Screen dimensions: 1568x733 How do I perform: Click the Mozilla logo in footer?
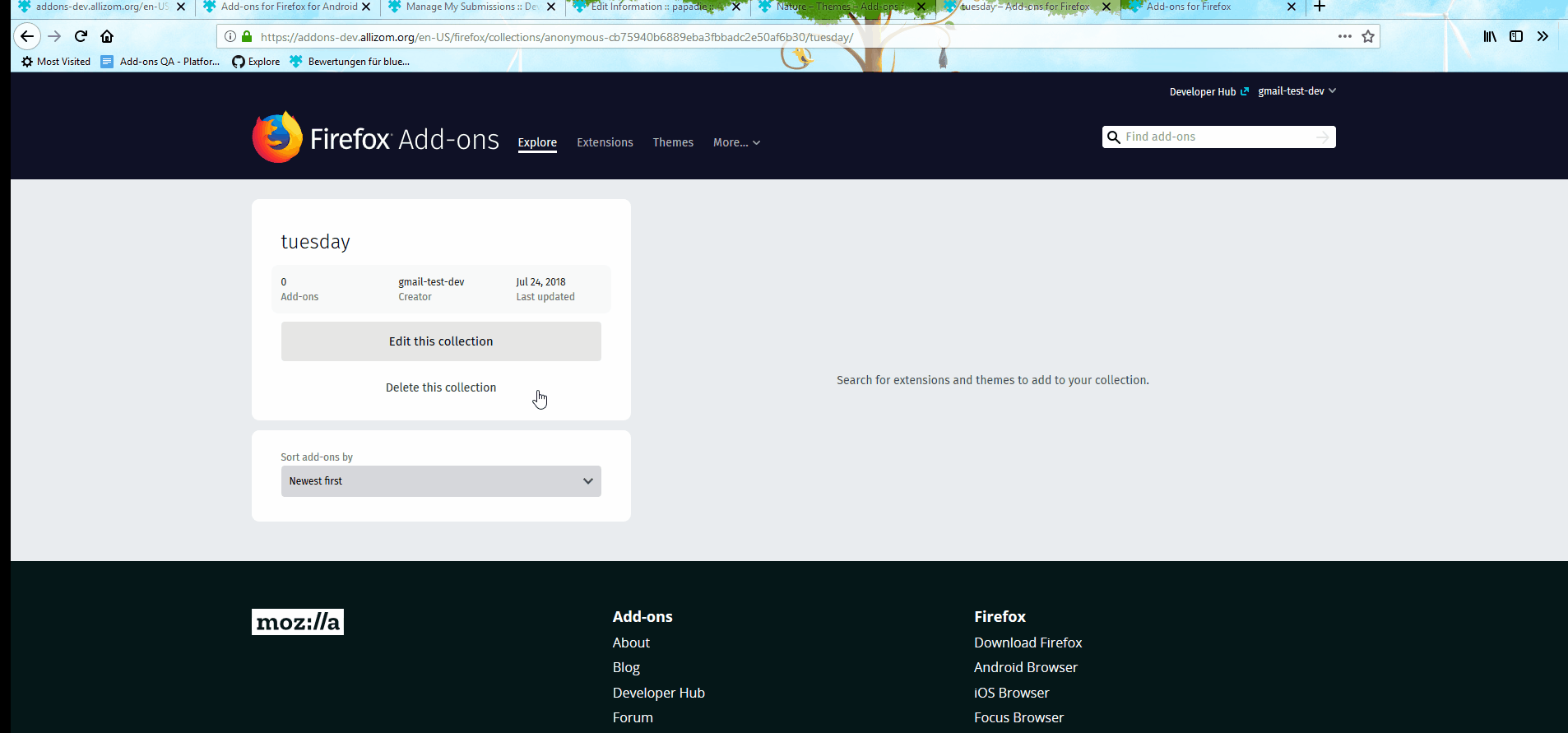click(x=298, y=622)
